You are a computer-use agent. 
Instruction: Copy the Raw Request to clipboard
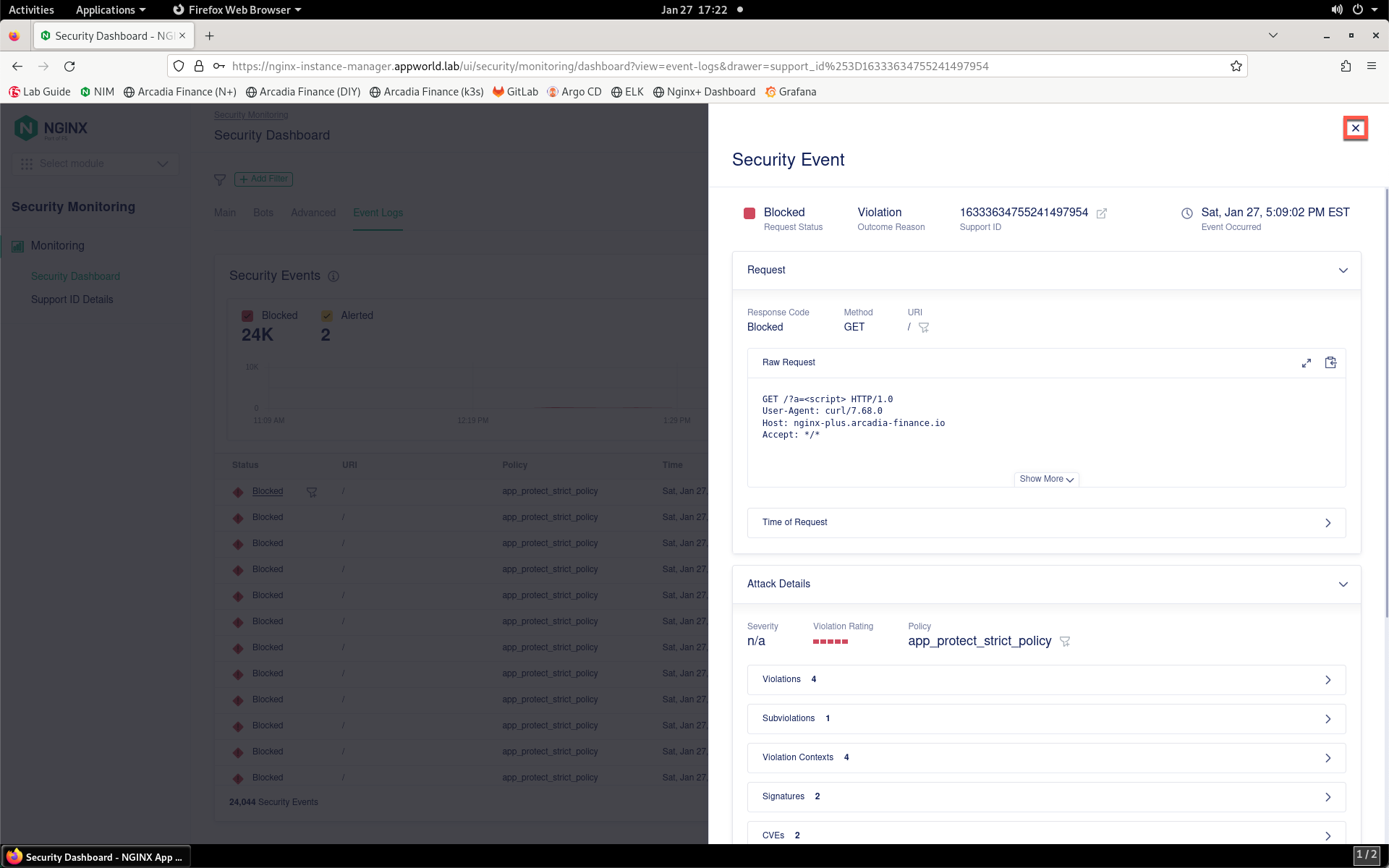coord(1330,362)
